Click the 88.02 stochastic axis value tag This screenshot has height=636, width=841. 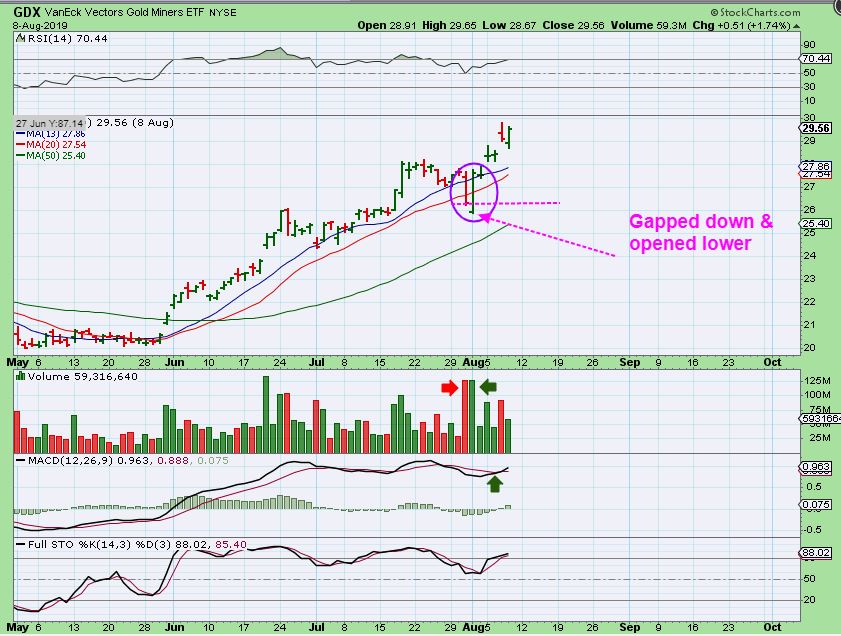pyautogui.click(x=815, y=553)
